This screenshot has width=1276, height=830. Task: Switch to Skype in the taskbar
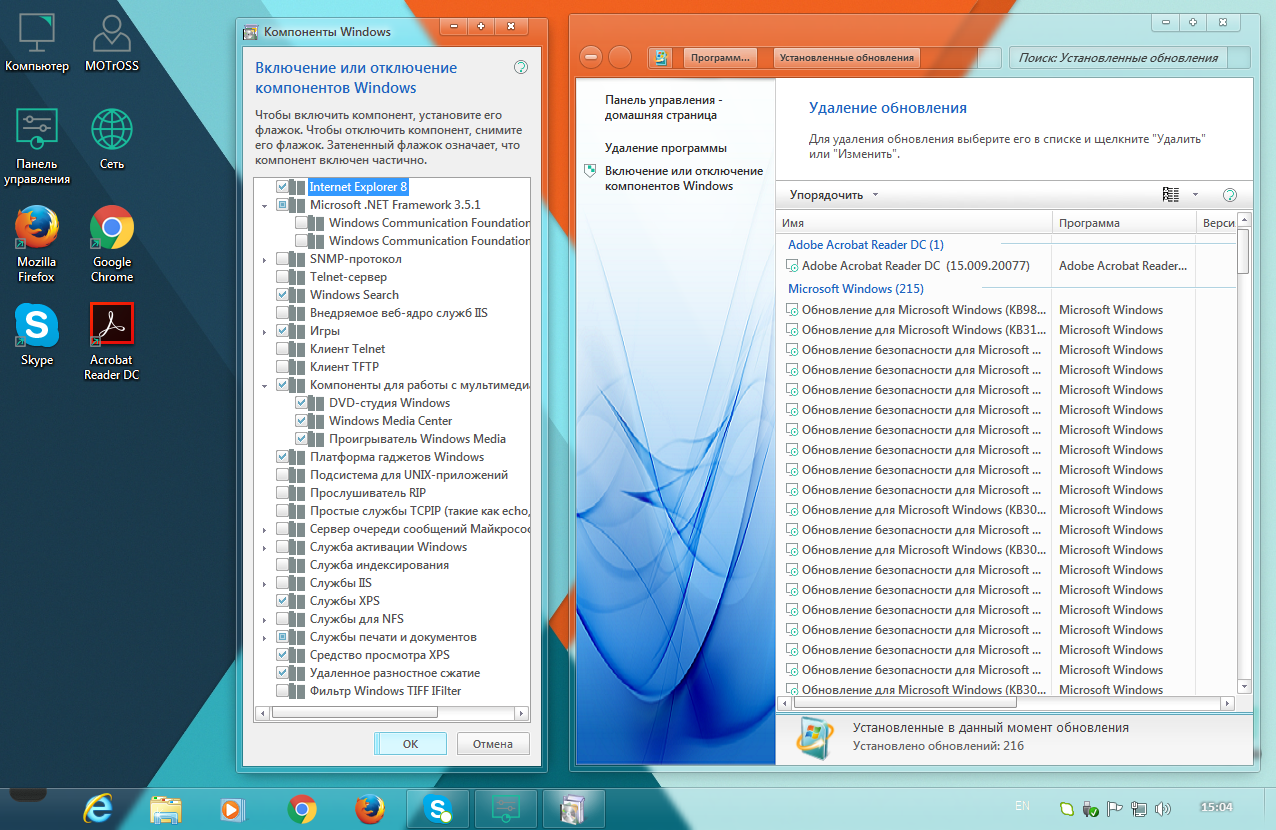pos(437,808)
